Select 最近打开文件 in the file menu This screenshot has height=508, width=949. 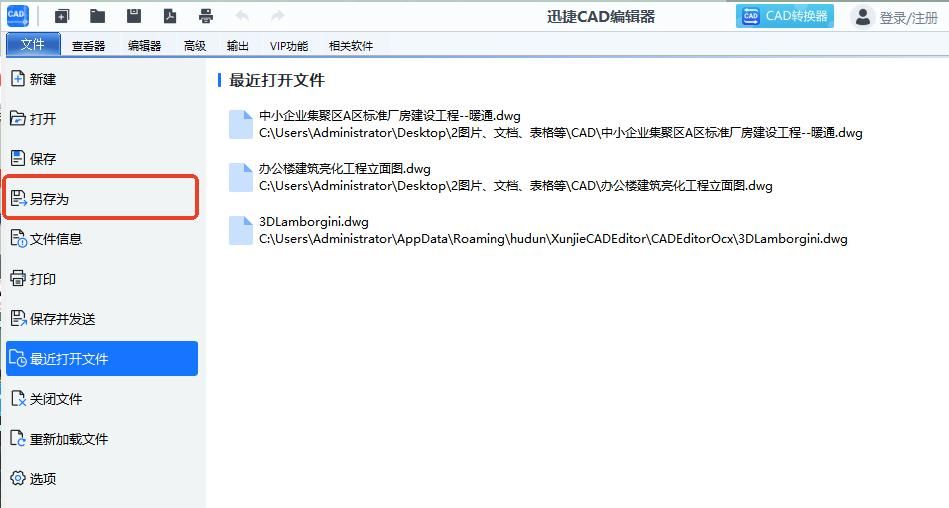coord(102,358)
